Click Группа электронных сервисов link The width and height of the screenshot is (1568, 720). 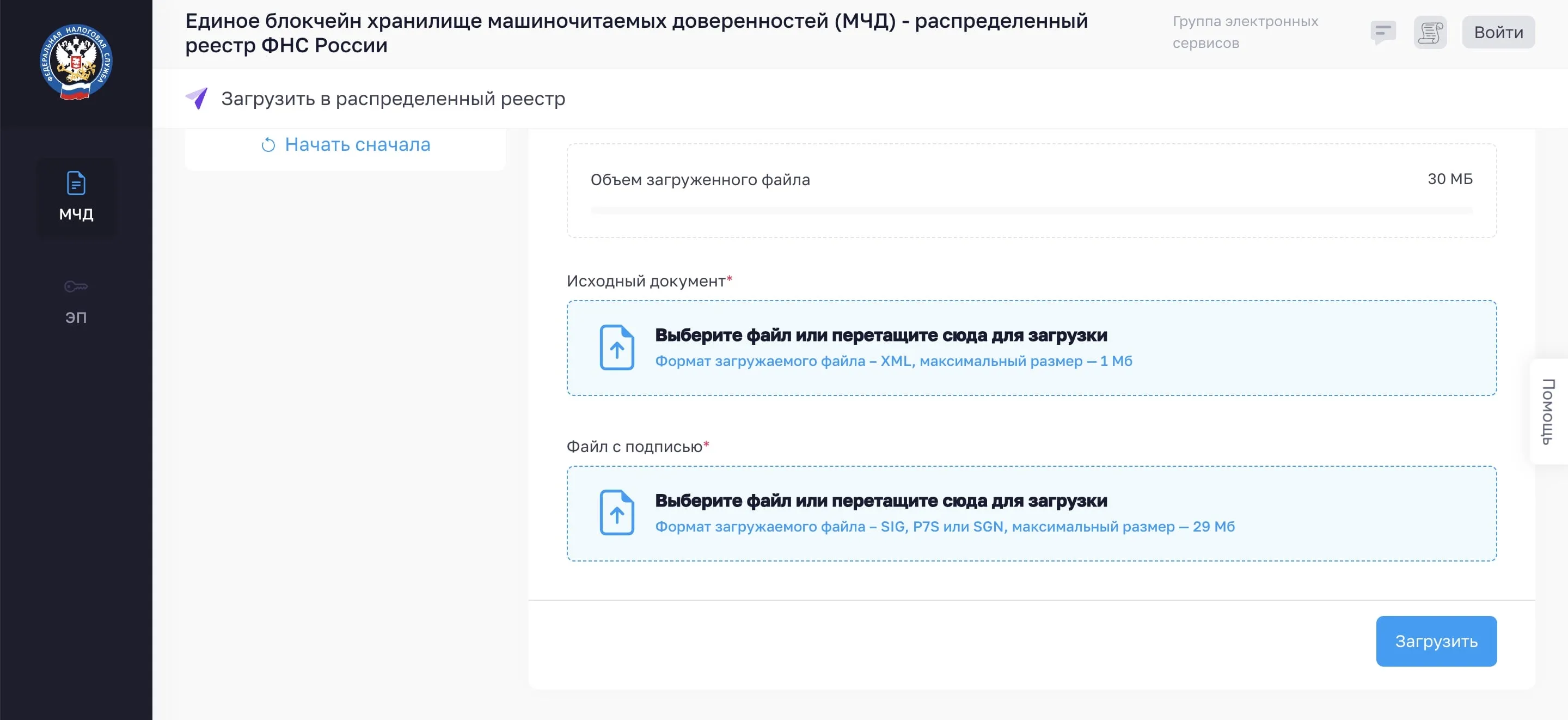click(x=1245, y=32)
